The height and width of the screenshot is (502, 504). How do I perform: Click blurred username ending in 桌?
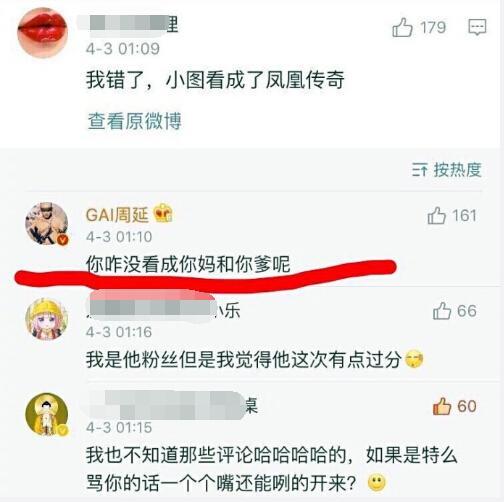pyautogui.click(x=172, y=406)
